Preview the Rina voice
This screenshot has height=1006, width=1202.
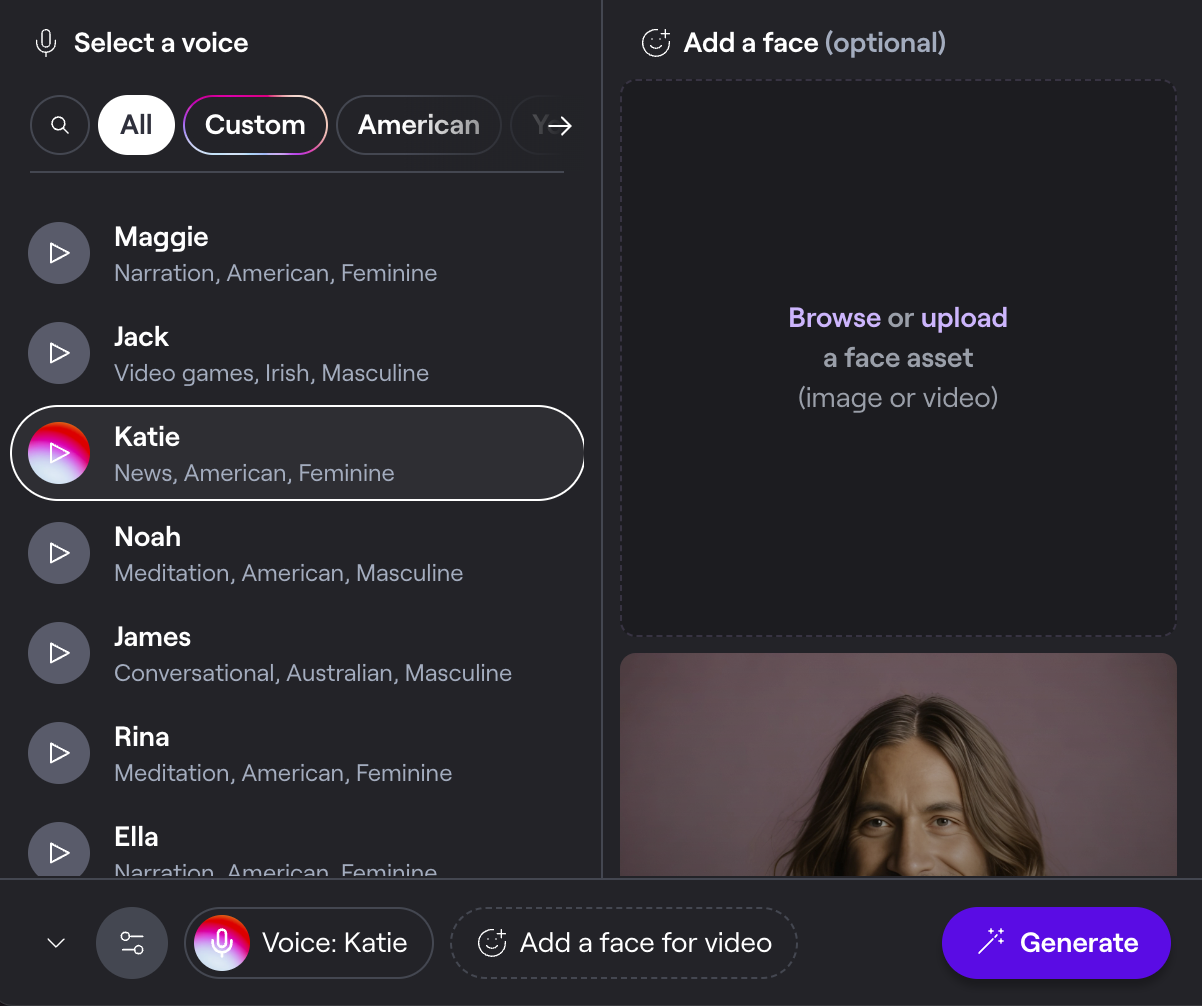pyautogui.click(x=59, y=753)
